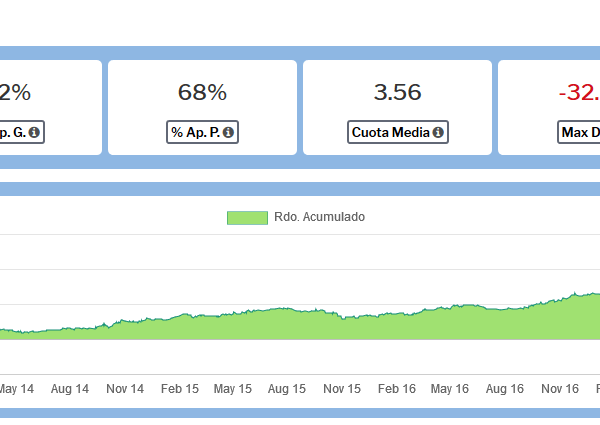Viewport: 600px width, 425px height.
Task: Click the May 15 axis label
Action: [233, 389]
